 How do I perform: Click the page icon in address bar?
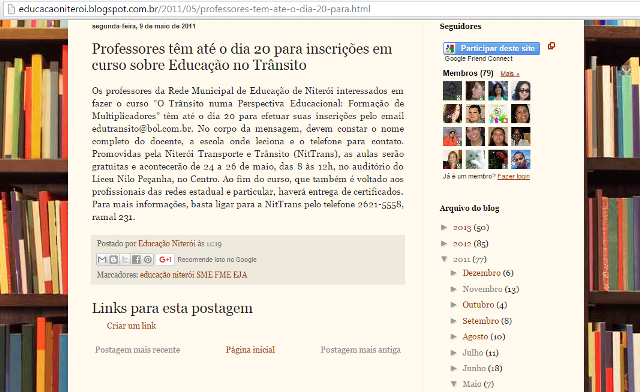click(x=11, y=9)
